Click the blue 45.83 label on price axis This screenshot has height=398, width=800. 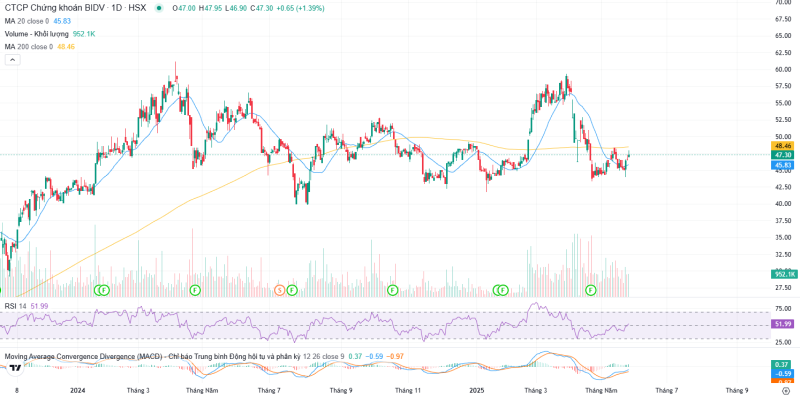coord(783,165)
